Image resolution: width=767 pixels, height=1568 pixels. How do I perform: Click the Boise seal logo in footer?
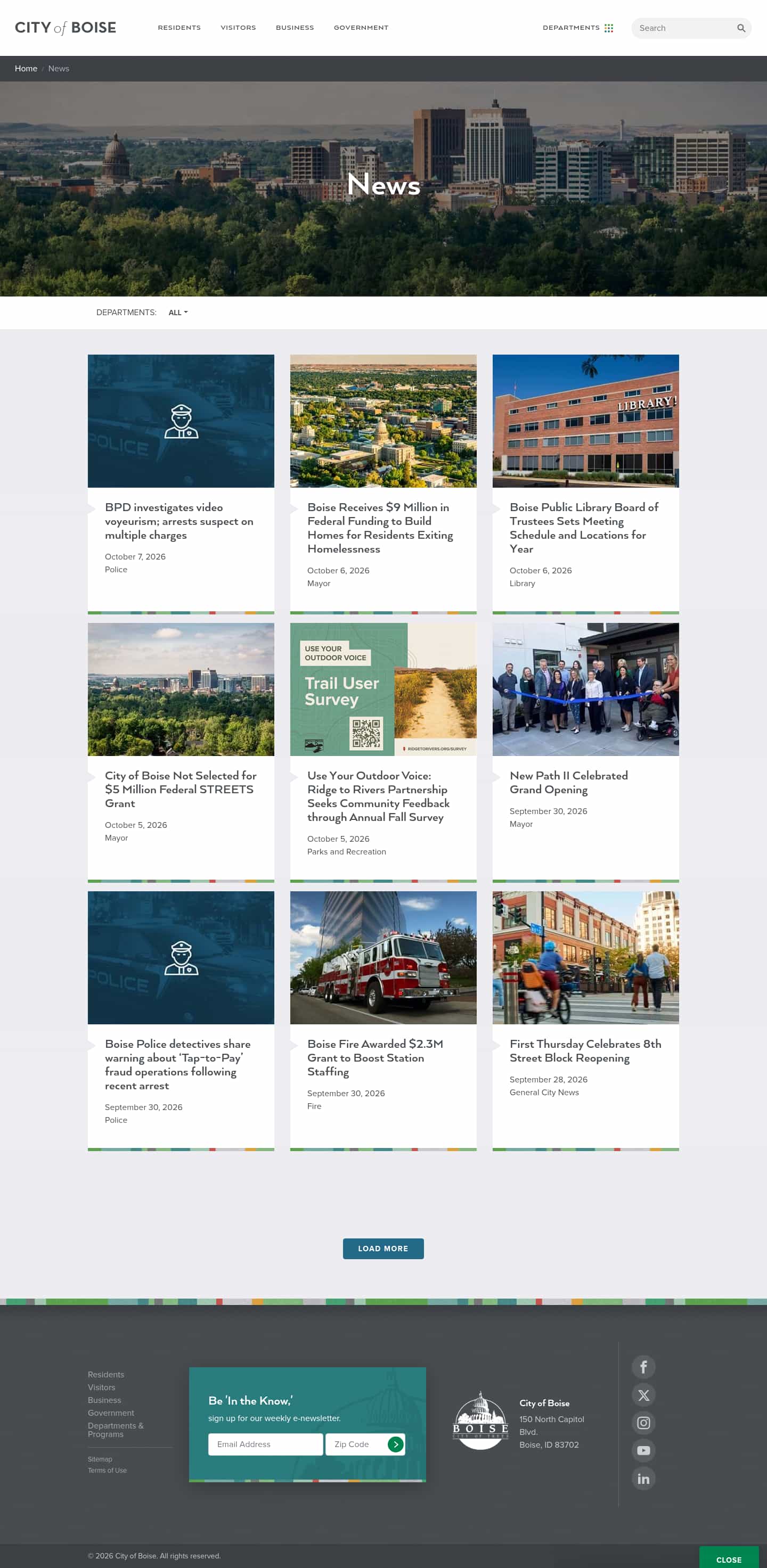tap(481, 1420)
